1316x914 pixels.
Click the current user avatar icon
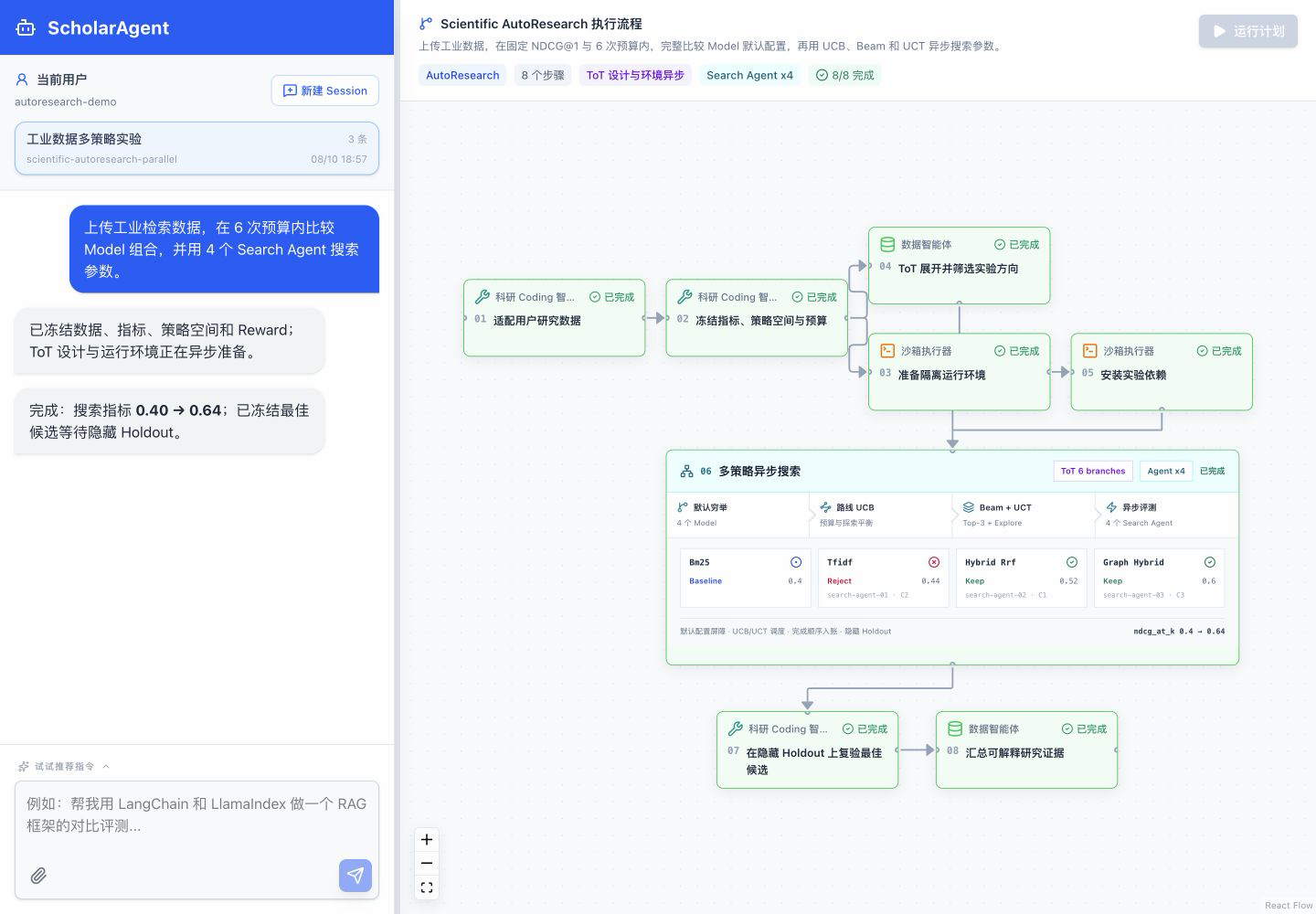22,80
